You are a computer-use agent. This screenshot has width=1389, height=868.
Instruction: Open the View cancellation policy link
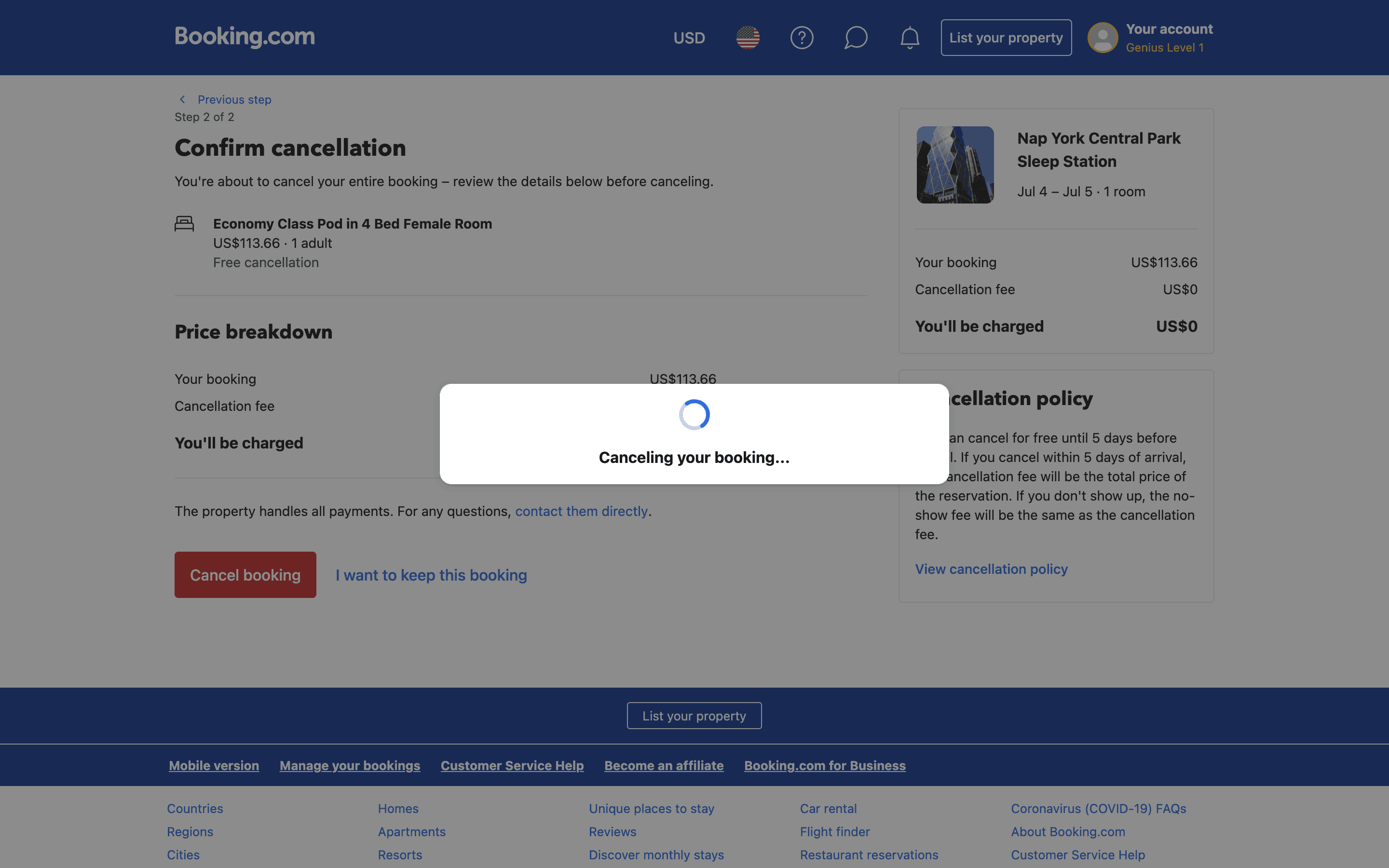991,569
